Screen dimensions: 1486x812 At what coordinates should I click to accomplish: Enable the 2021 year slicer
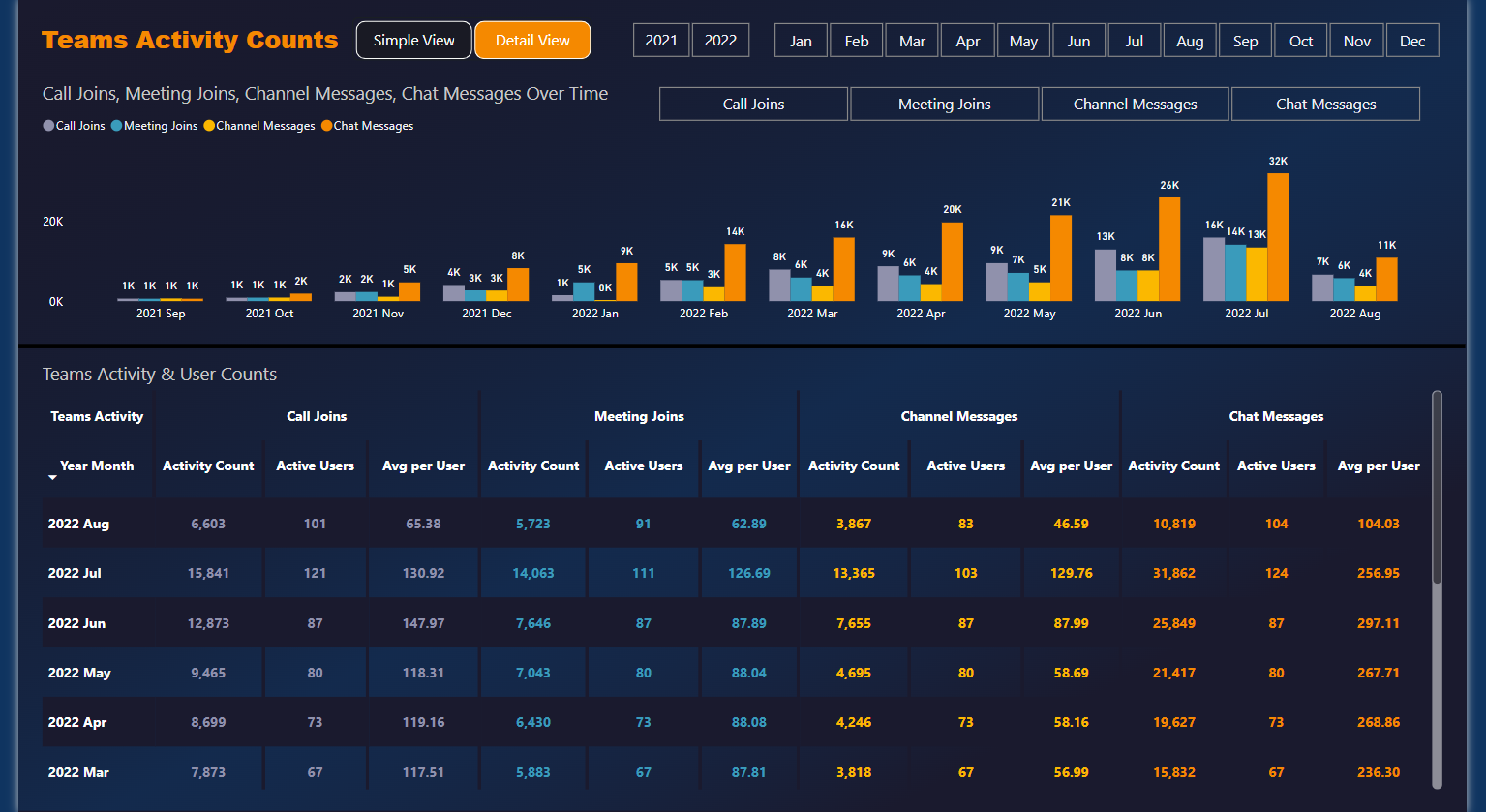pyautogui.click(x=661, y=41)
